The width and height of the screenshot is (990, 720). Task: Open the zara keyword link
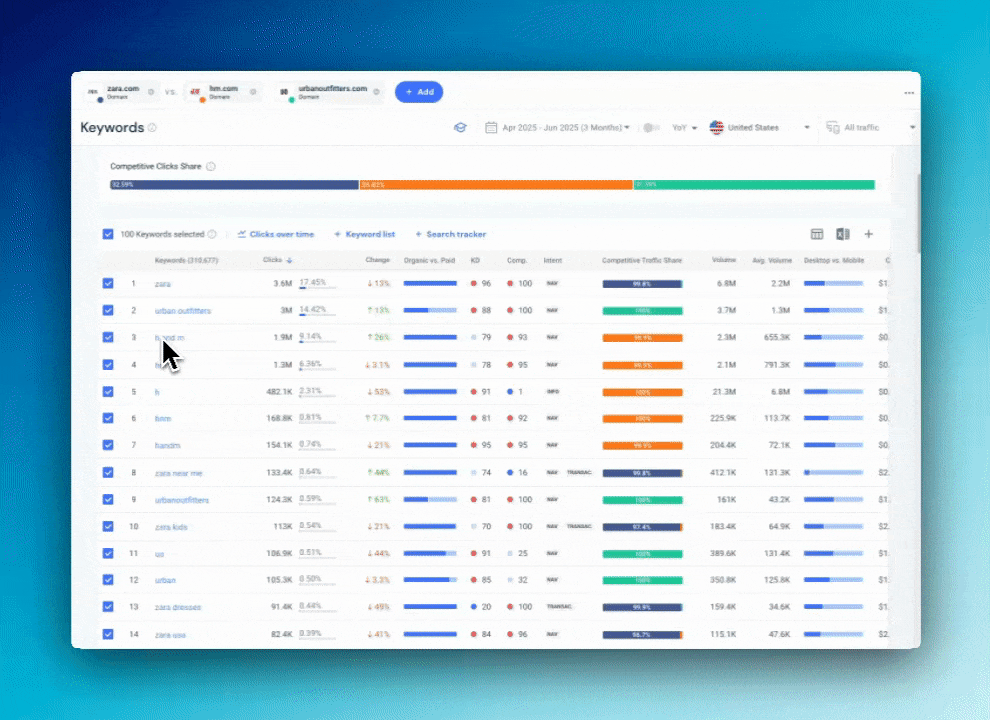[x=162, y=284]
